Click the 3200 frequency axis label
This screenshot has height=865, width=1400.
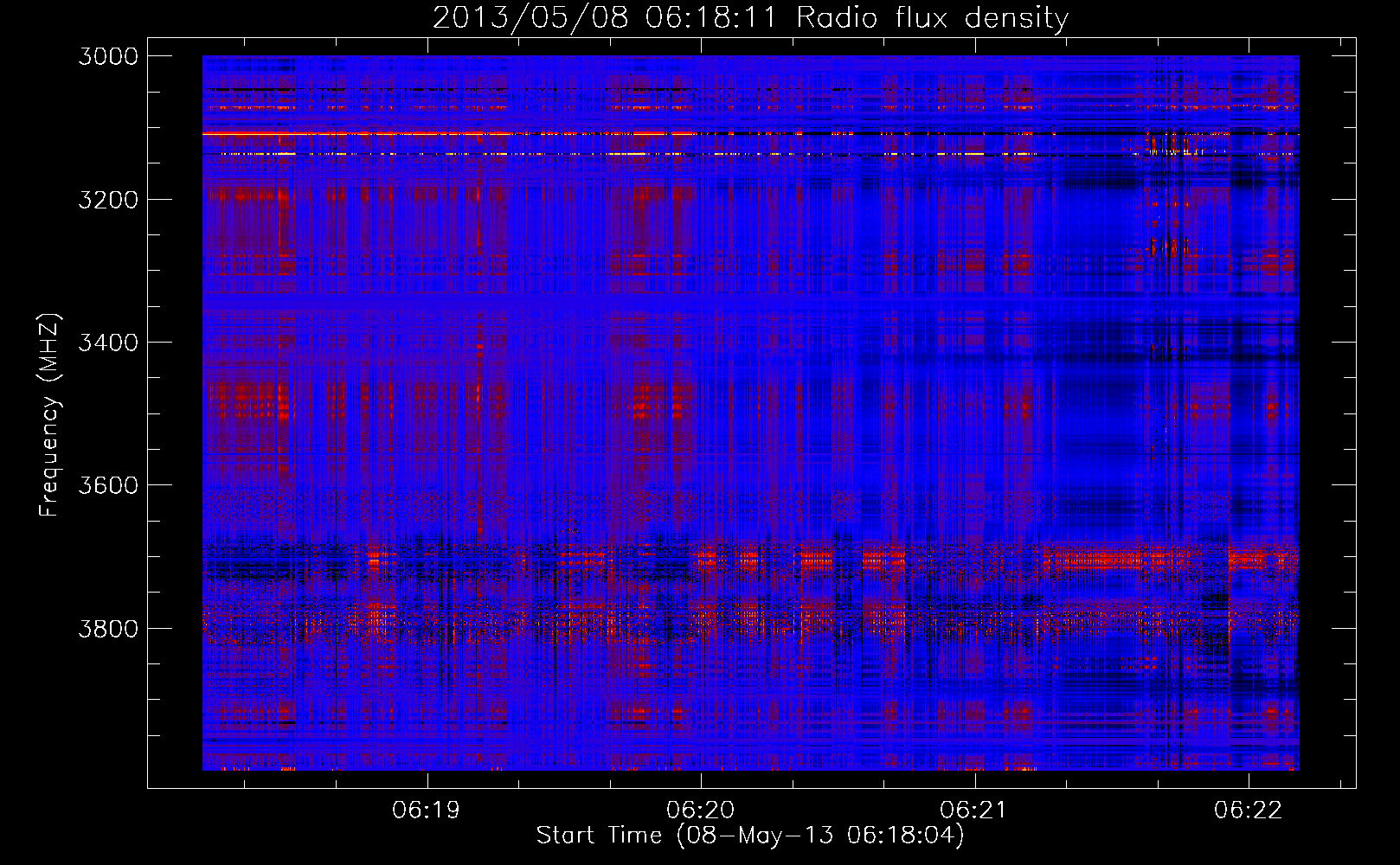pos(108,199)
